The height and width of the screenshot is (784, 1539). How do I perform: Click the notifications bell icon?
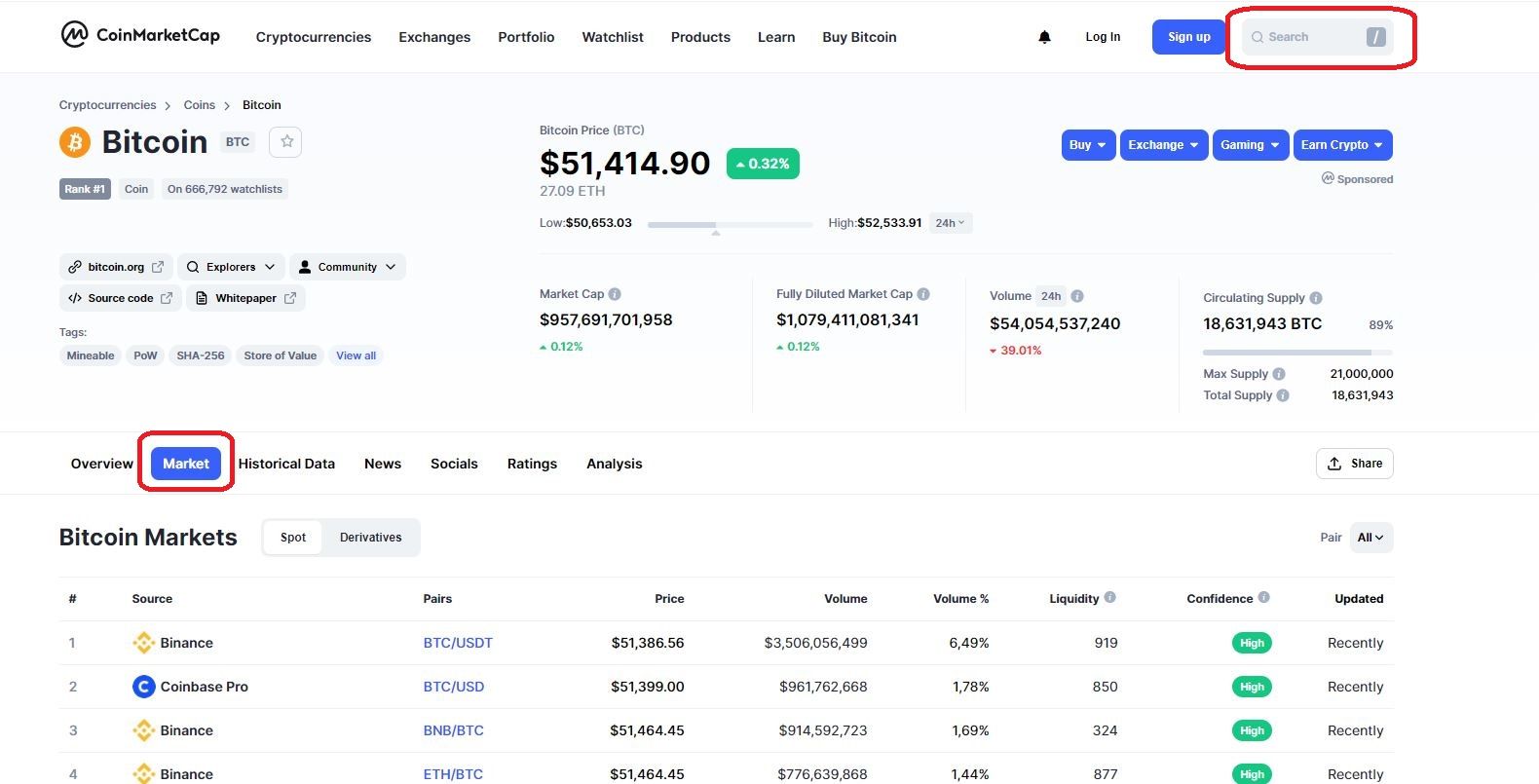(x=1044, y=37)
